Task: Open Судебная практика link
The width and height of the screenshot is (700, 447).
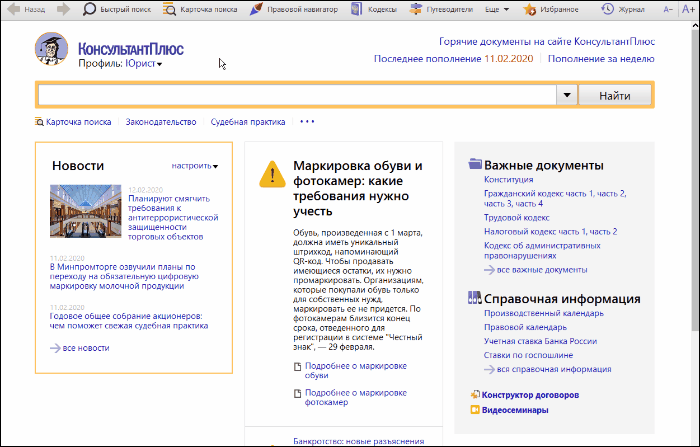Action: 248,122
